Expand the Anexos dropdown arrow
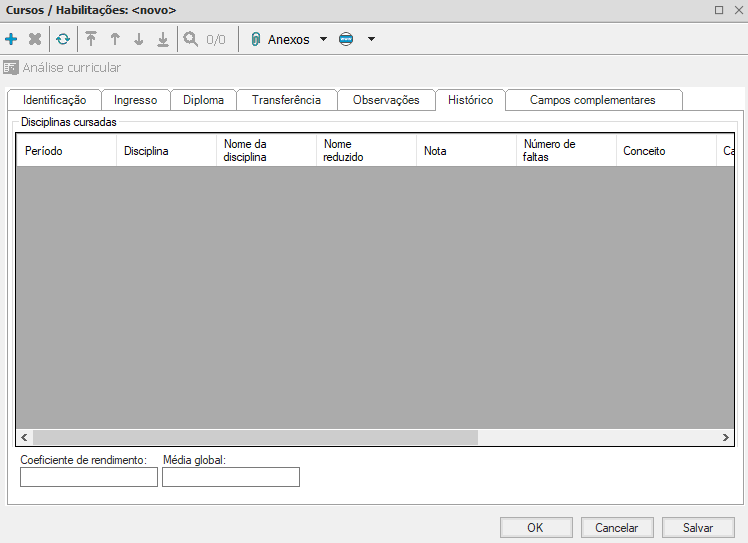 [x=323, y=40]
